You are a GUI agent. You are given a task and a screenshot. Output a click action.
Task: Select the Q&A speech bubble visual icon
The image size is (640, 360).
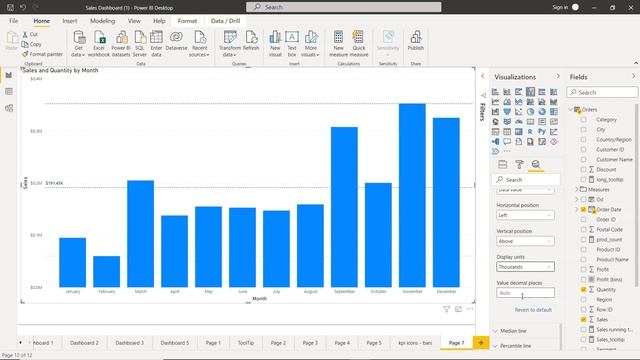pos(507,142)
